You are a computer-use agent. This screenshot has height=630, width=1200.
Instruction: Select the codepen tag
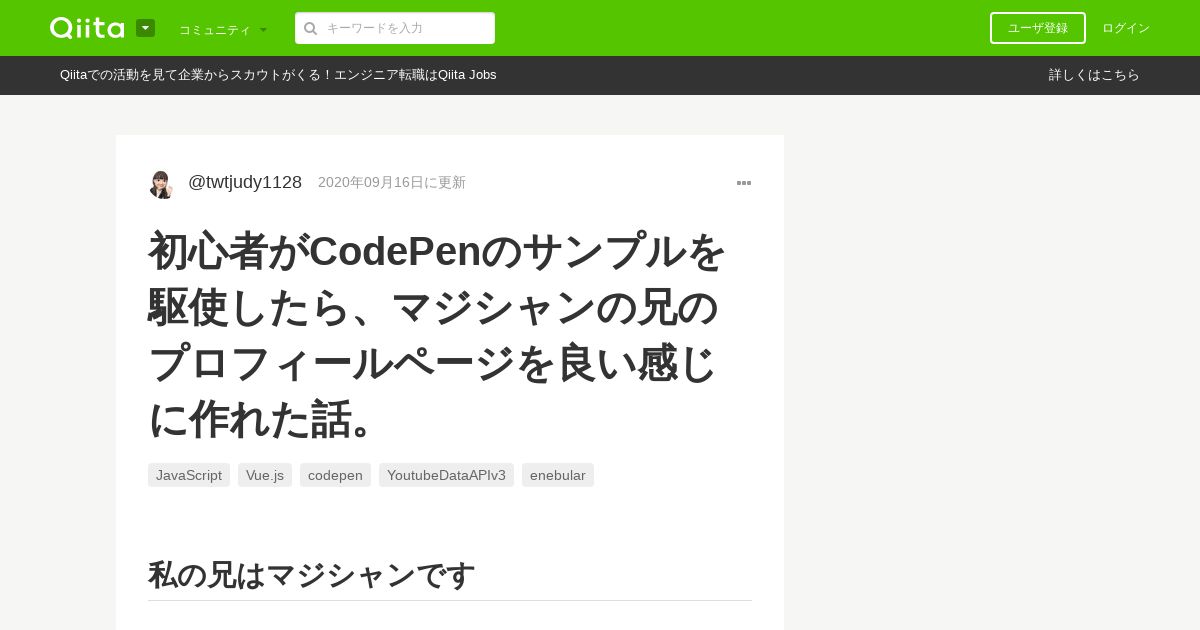tap(335, 475)
